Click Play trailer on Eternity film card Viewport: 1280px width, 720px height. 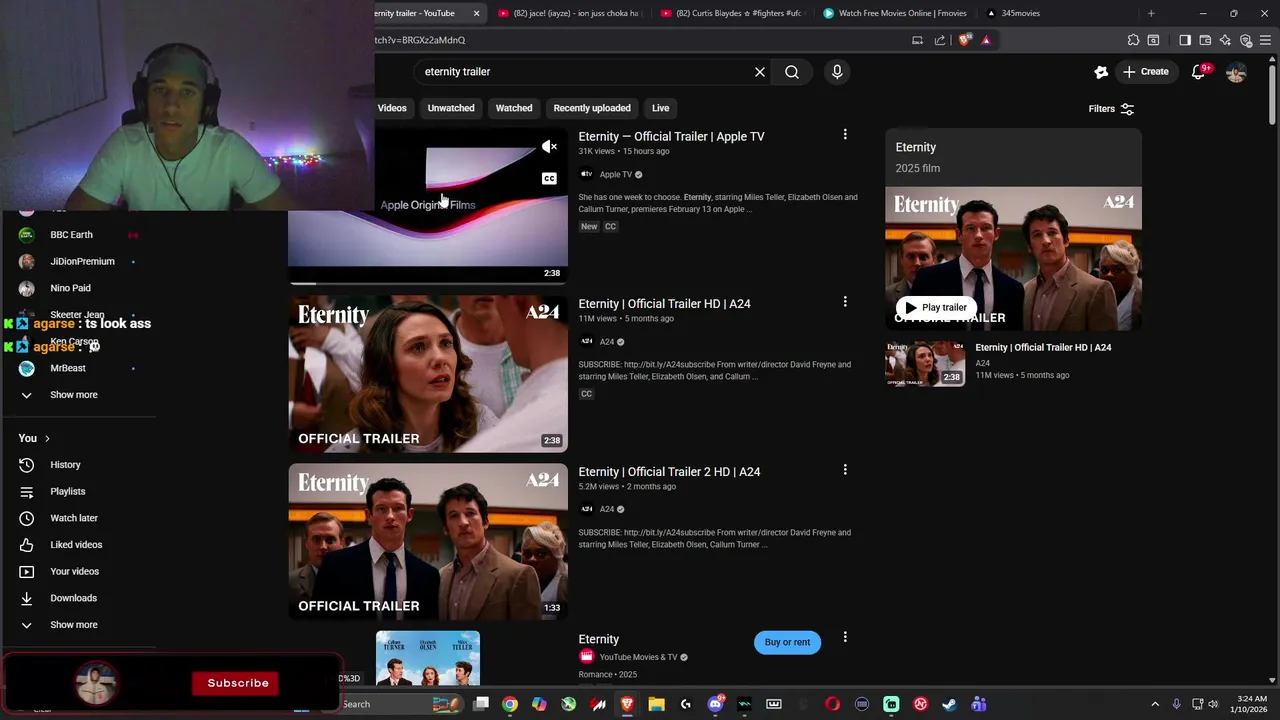pyautogui.click(x=936, y=308)
